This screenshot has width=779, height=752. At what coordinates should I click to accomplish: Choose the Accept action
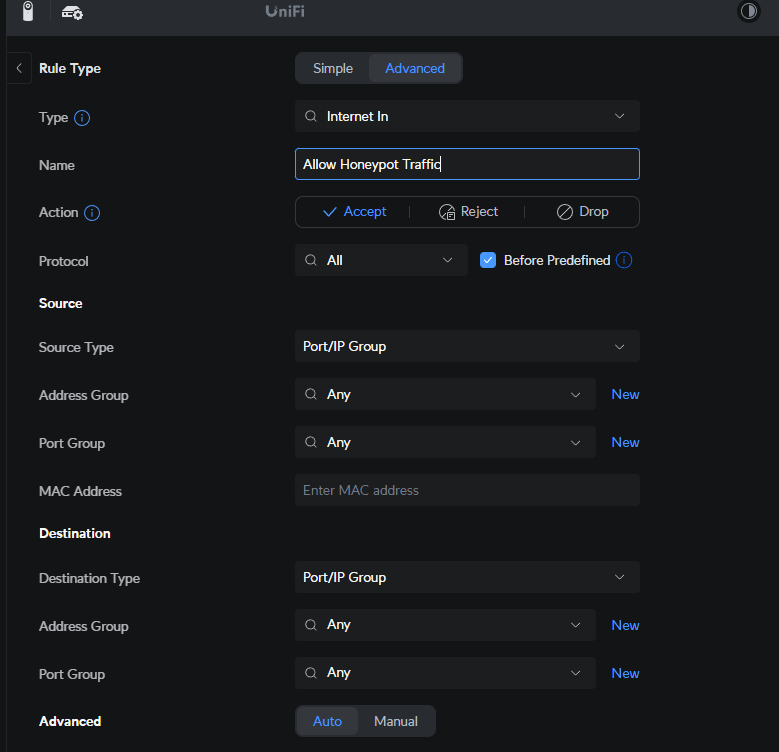click(x=353, y=212)
